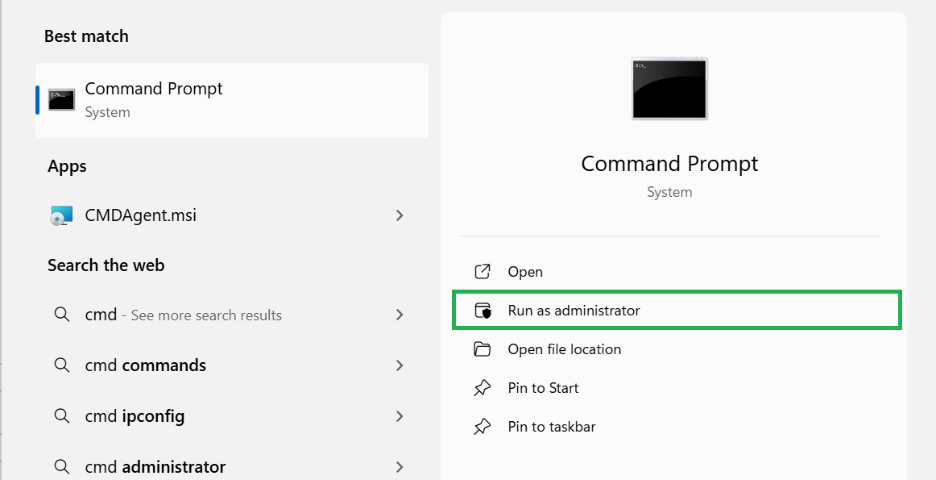Expand the cmd commands suggestion chevron
The height and width of the screenshot is (480, 936).
click(x=400, y=365)
